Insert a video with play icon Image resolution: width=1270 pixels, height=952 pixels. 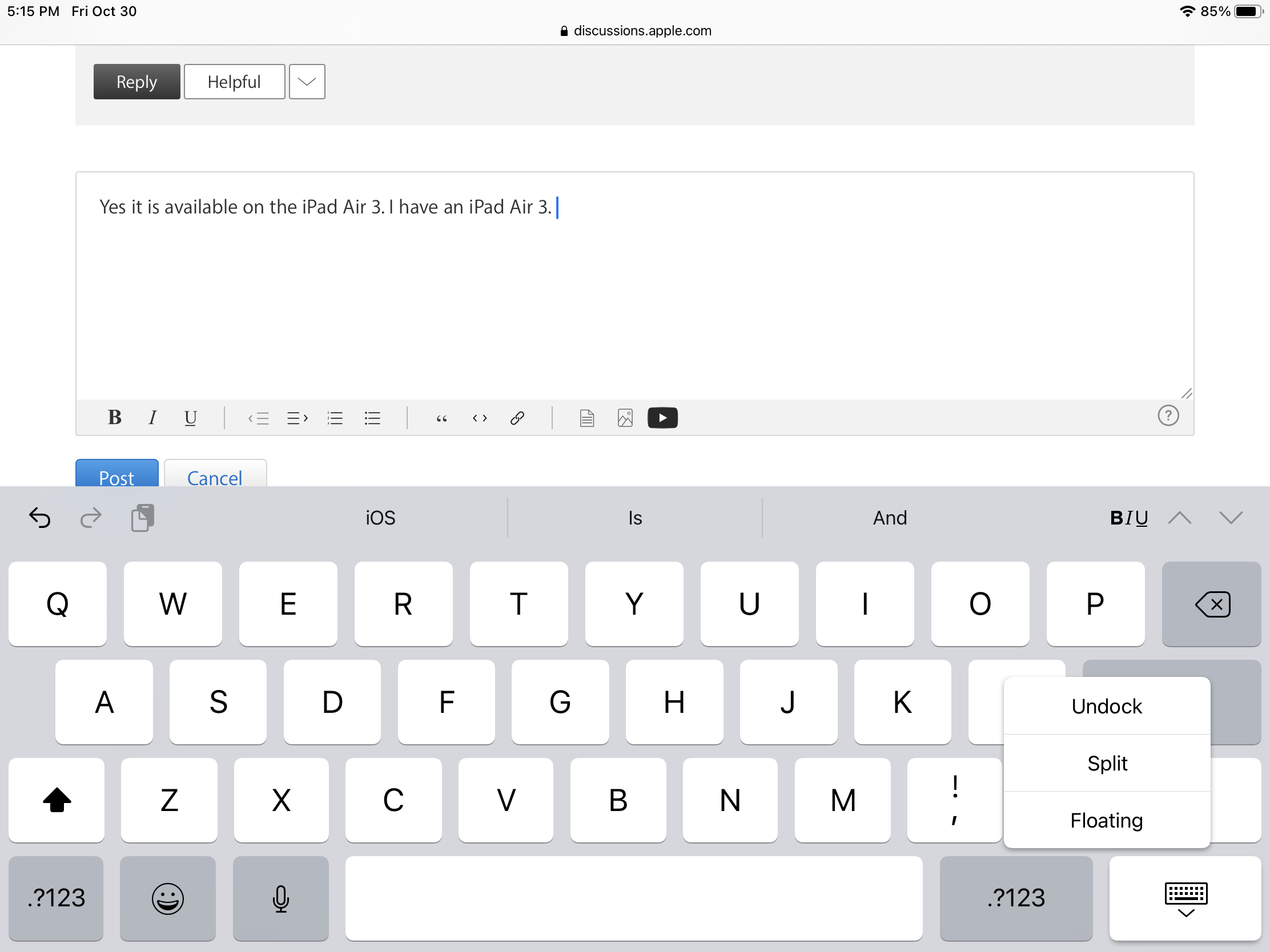[662, 418]
